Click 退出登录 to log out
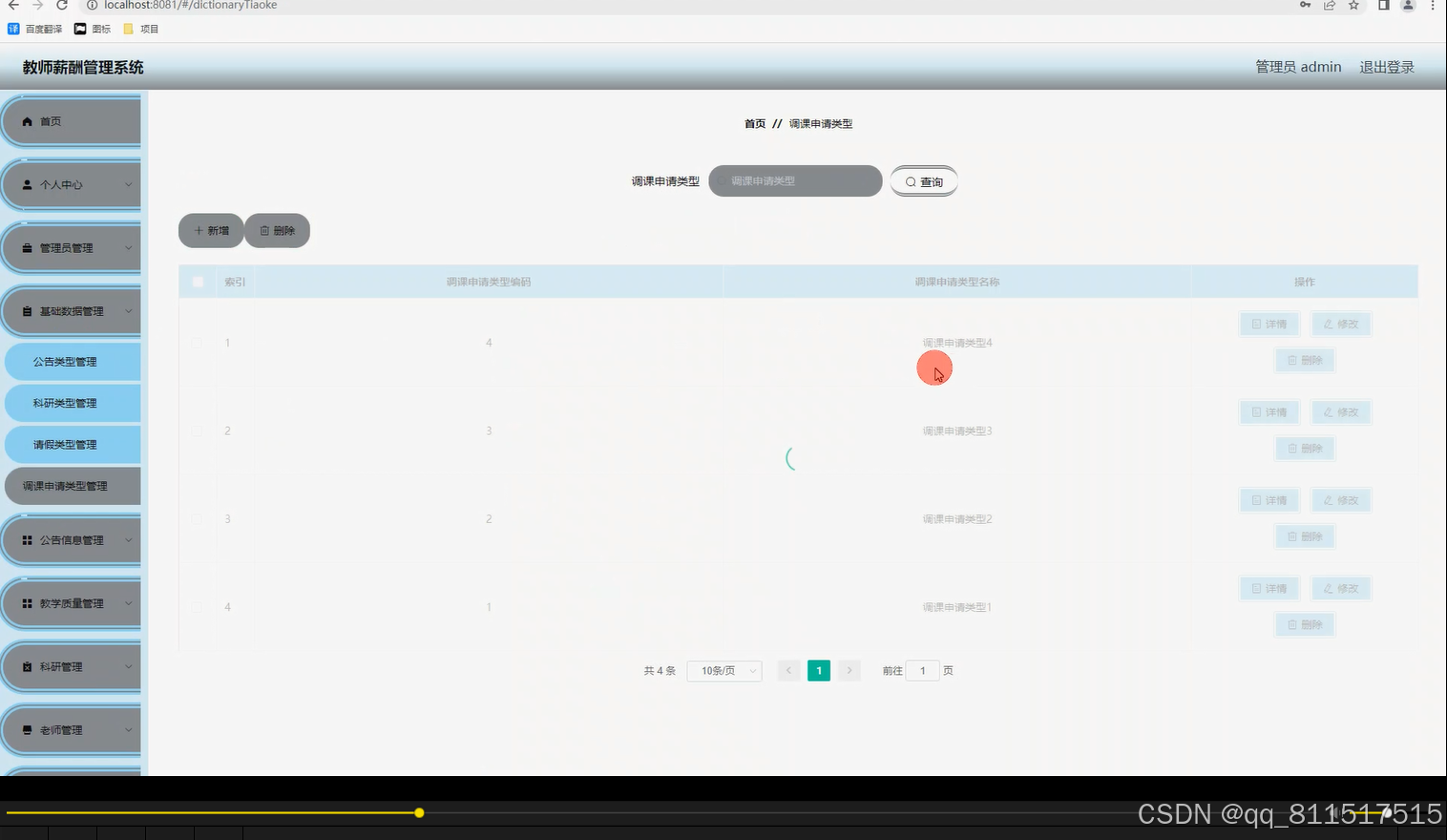The height and width of the screenshot is (840, 1447). (1387, 67)
